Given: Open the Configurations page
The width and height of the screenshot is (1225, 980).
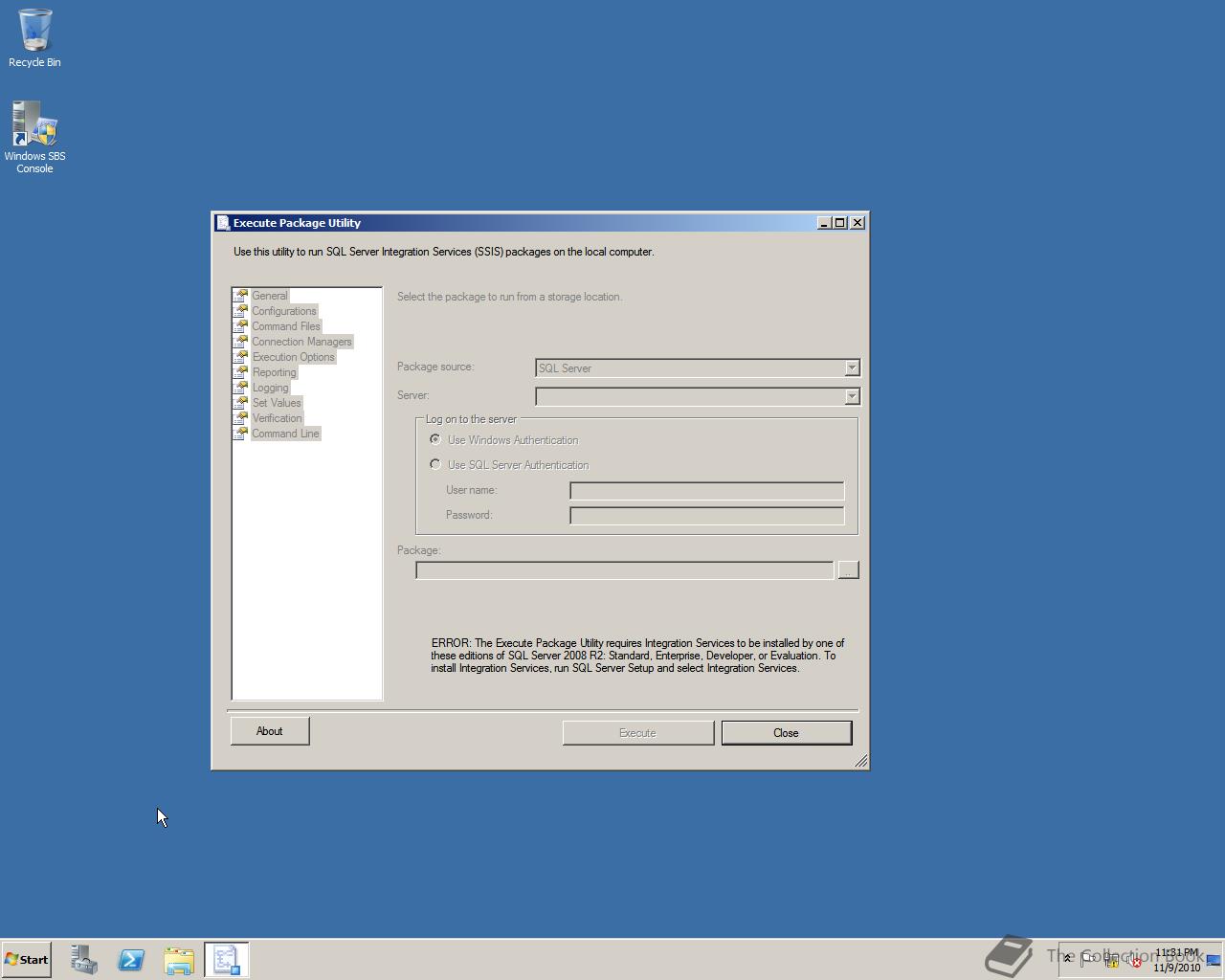Looking at the screenshot, I should pyautogui.click(x=284, y=311).
